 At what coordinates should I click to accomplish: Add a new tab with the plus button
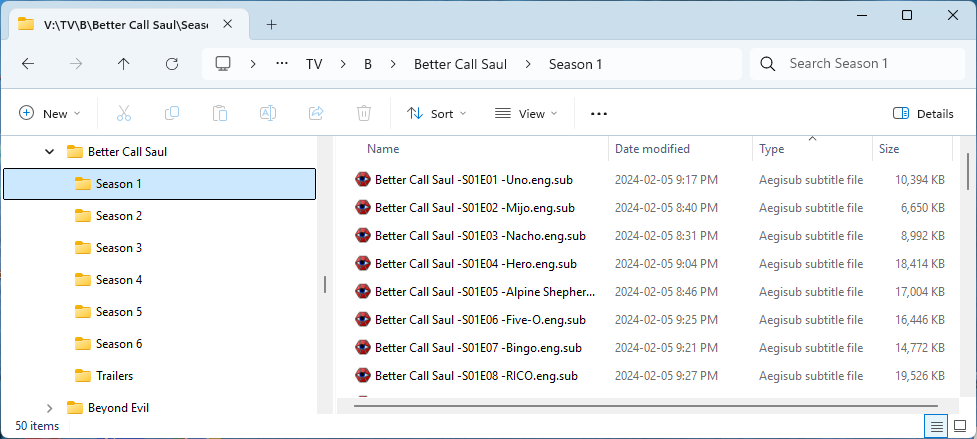coord(271,24)
